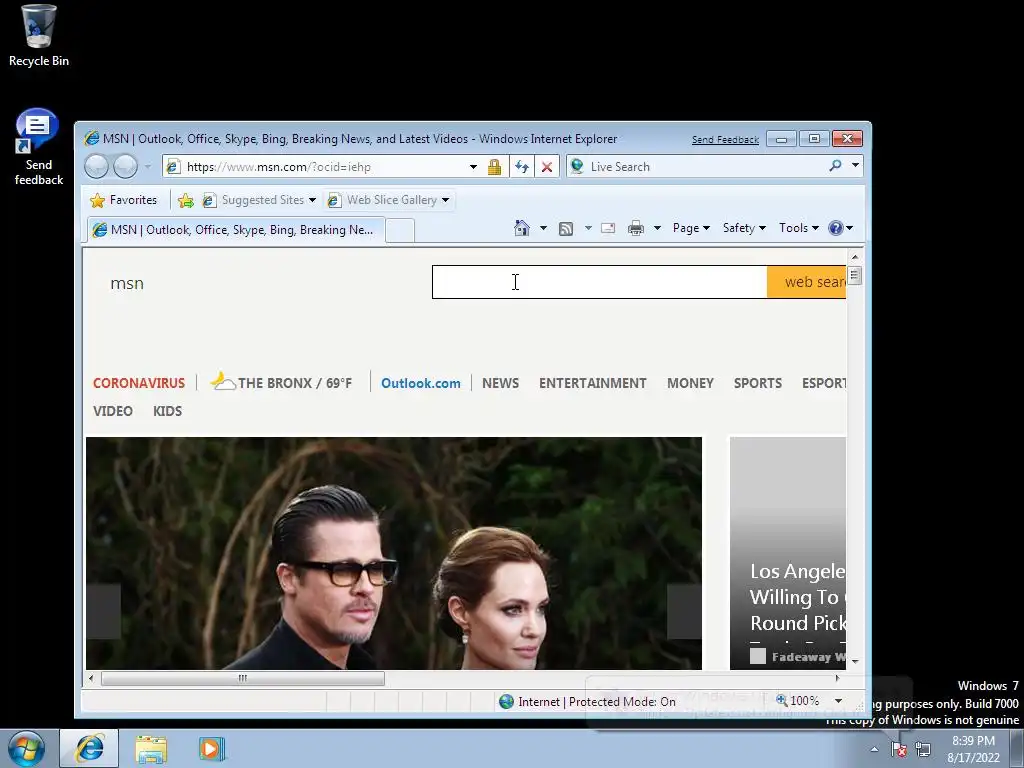Show previous carousel slide arrow

(x=103, y=611)
